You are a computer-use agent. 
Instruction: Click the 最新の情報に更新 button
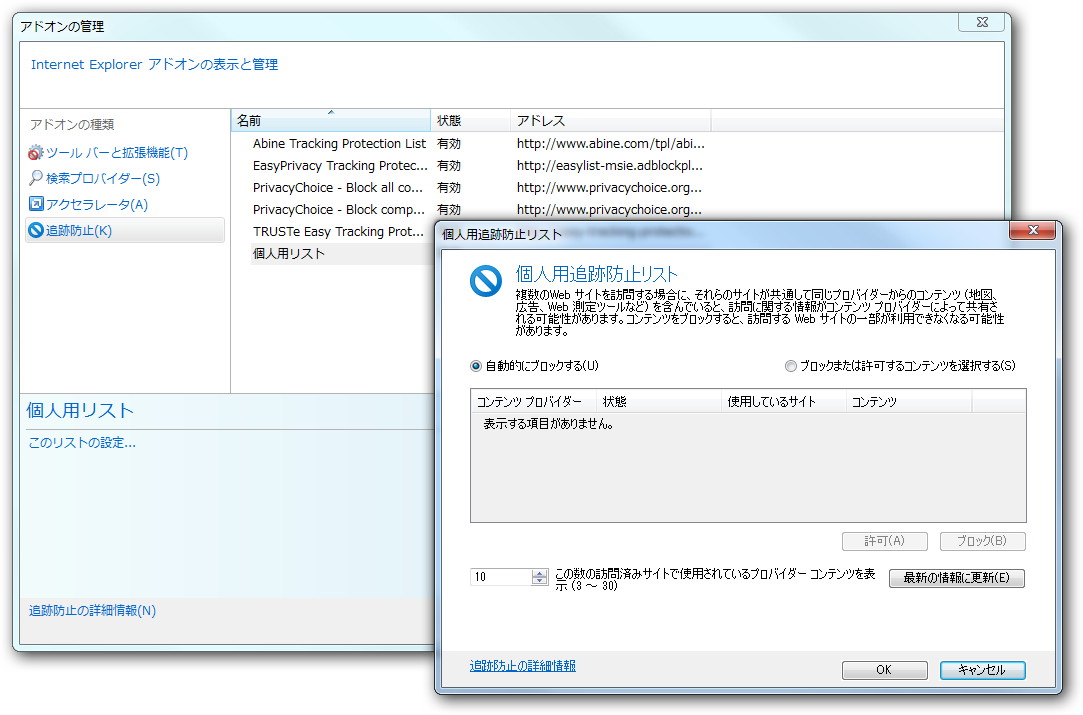pos(956,578)
